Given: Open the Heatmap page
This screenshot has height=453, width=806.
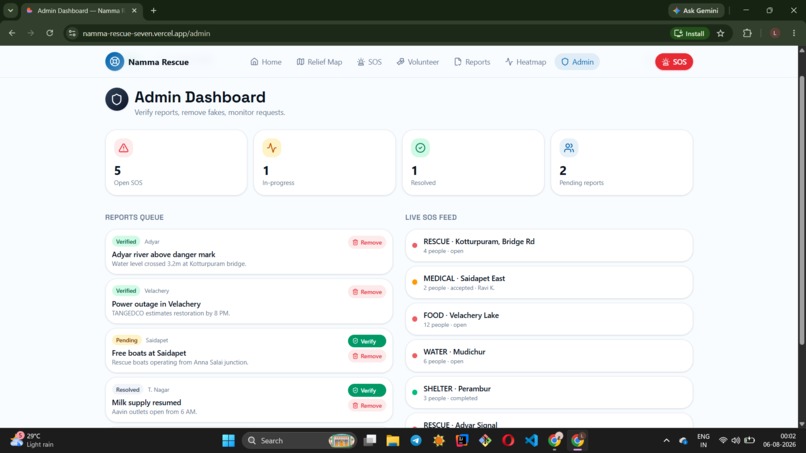Looking at the screenshot, I should click(x=525, y=62).
